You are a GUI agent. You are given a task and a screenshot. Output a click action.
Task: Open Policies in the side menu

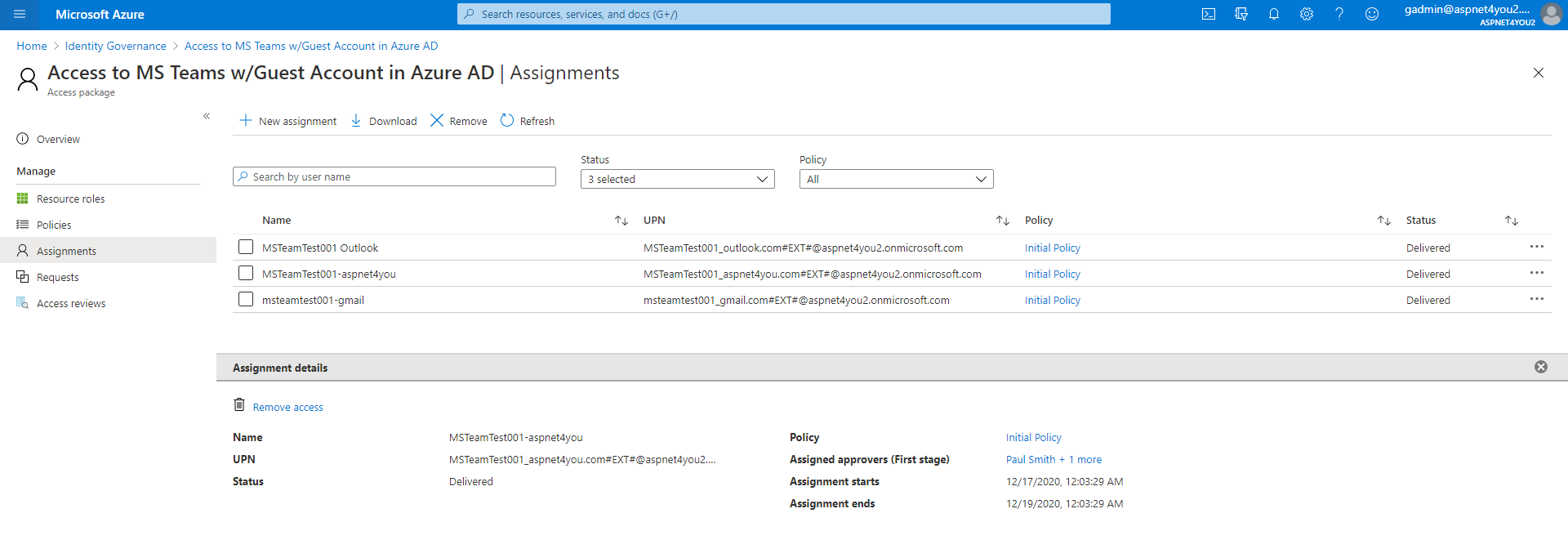coord(54,225)
